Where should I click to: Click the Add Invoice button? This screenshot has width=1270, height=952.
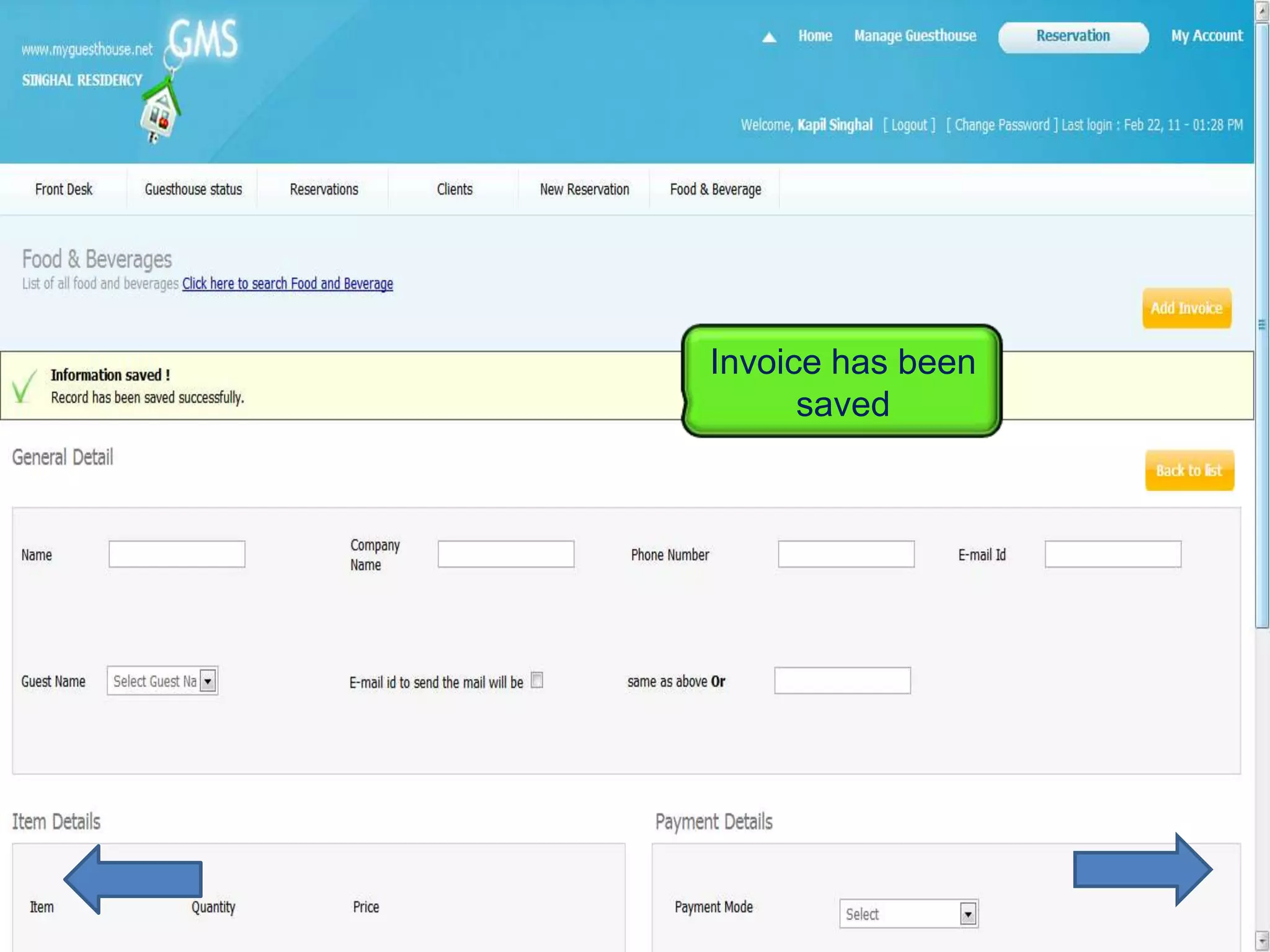click(1186, 308)
